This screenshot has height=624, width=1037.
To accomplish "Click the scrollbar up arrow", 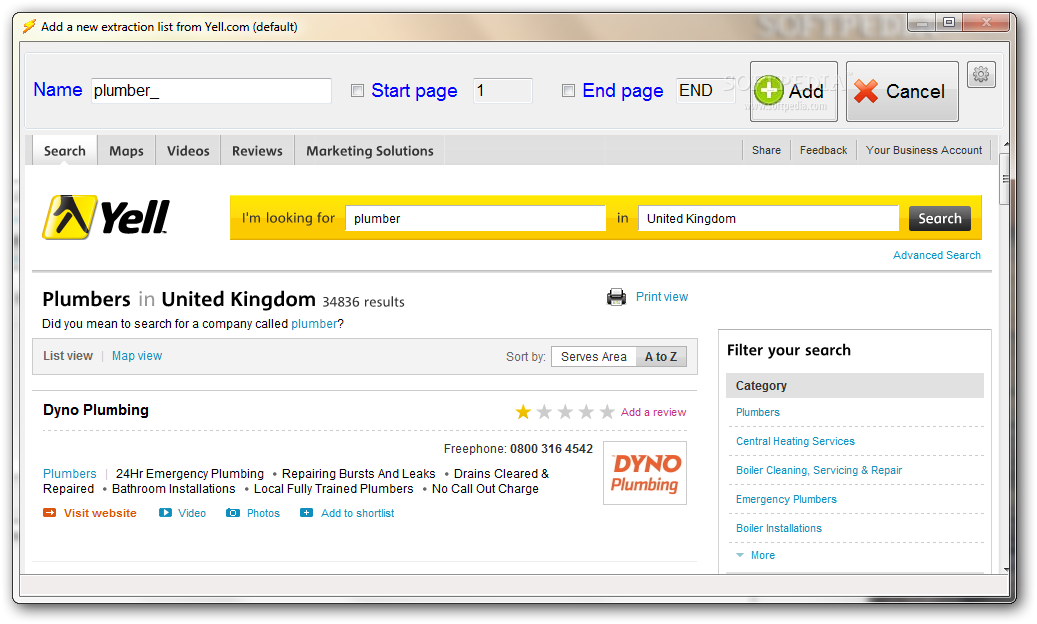I will click(1006, 143).
